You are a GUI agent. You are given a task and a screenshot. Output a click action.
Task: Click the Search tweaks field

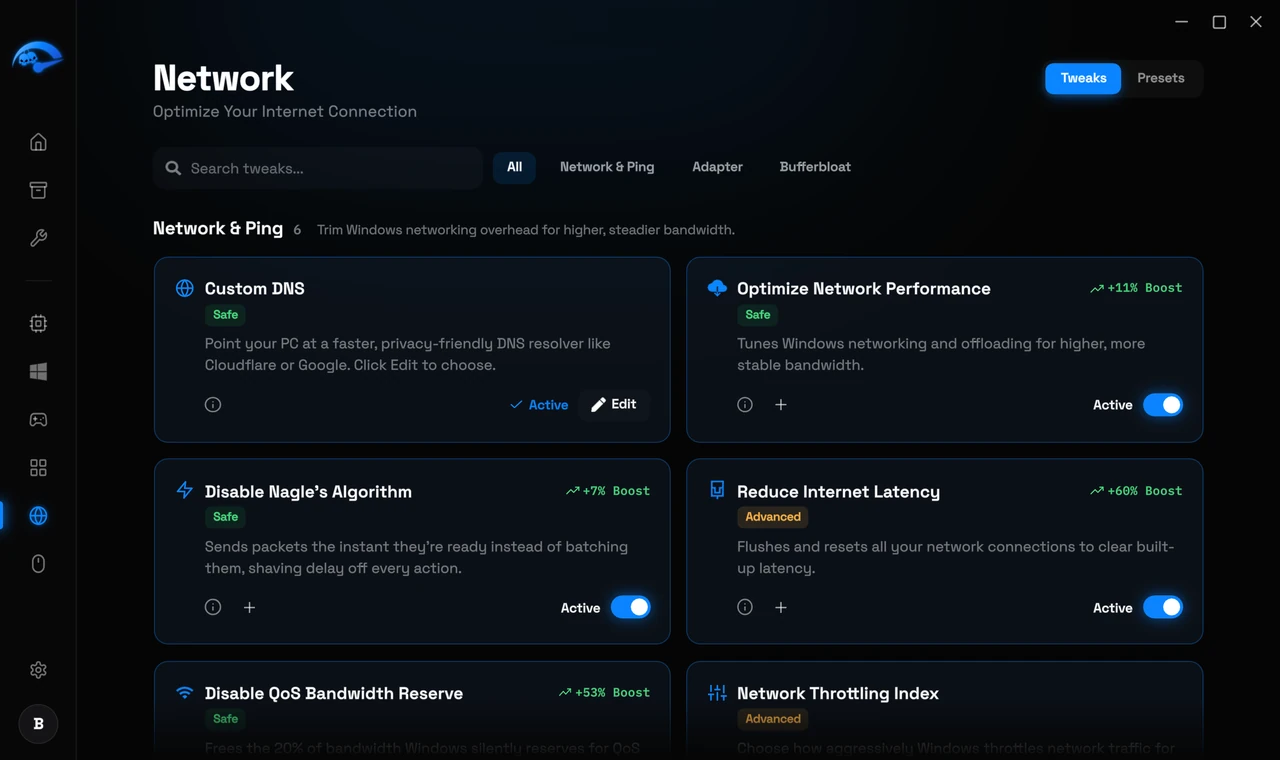[x=318, y=168]
